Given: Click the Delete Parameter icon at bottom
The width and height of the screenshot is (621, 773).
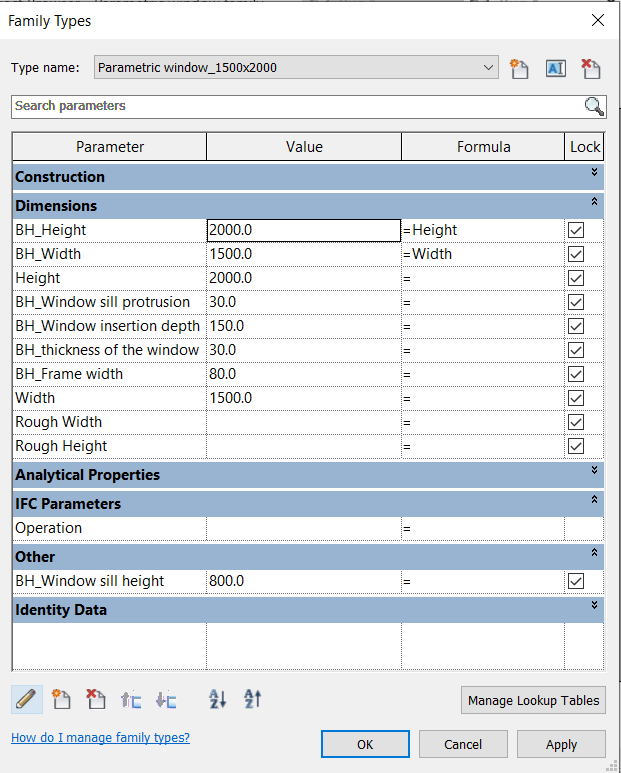Looking at the screenshot, I should [96, 700].
